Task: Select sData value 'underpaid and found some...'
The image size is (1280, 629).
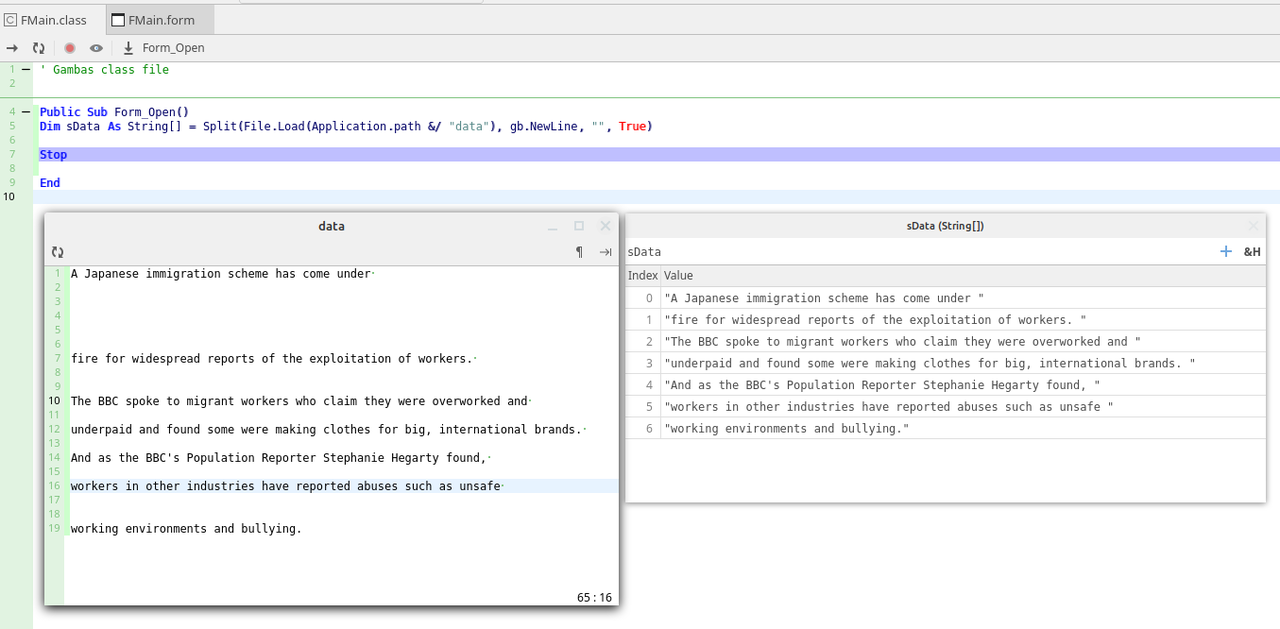Action: point(929,364)
